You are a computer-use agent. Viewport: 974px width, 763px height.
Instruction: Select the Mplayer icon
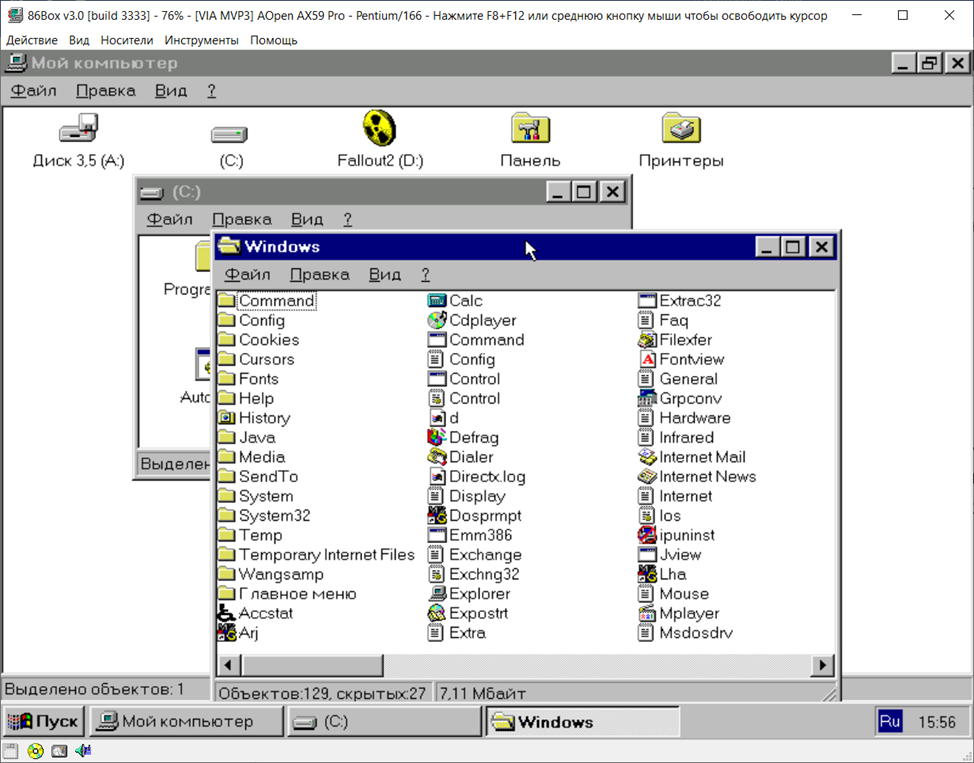(x=647, y=614)
